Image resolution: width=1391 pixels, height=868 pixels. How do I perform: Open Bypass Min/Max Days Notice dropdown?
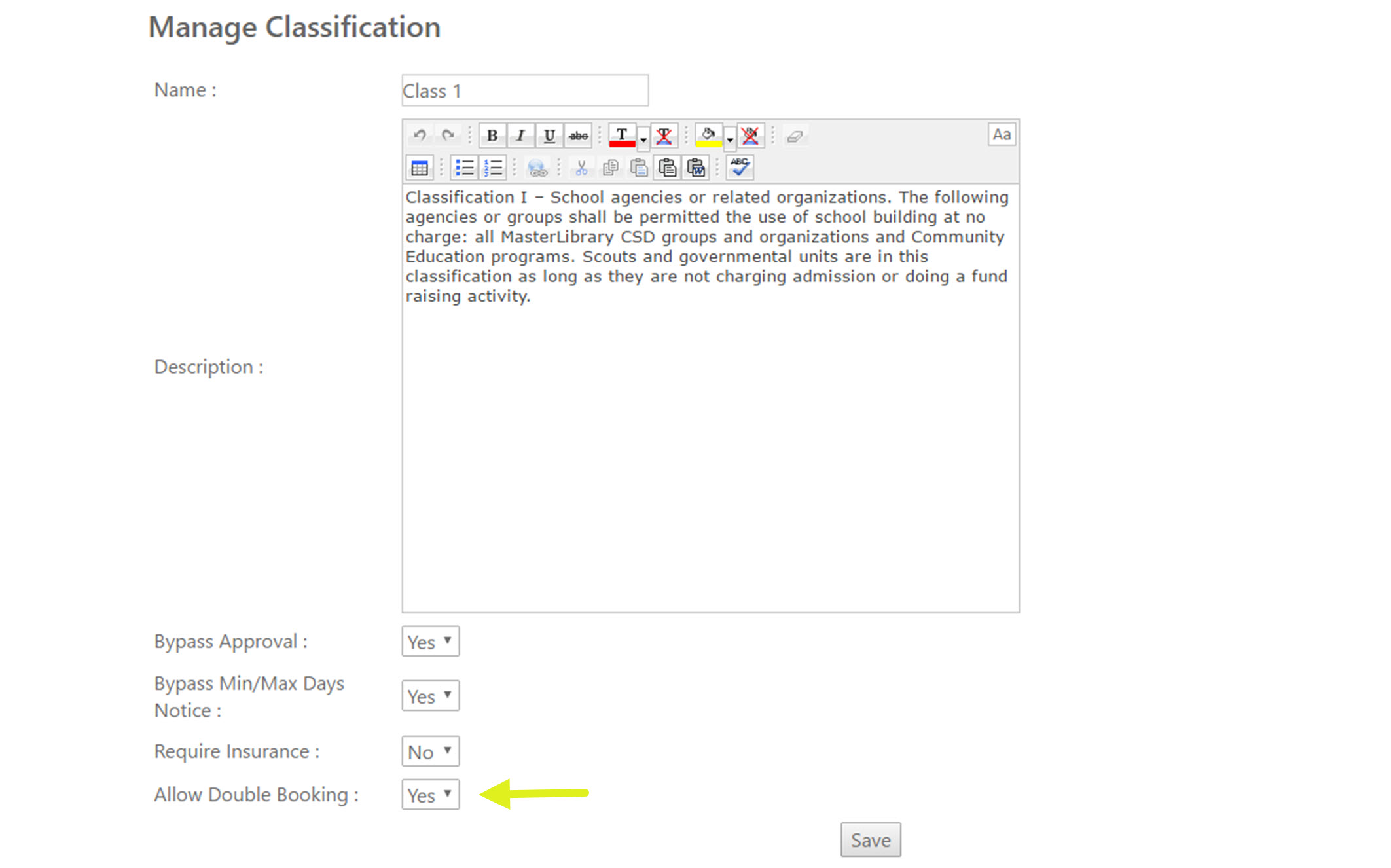coord(431,696)
